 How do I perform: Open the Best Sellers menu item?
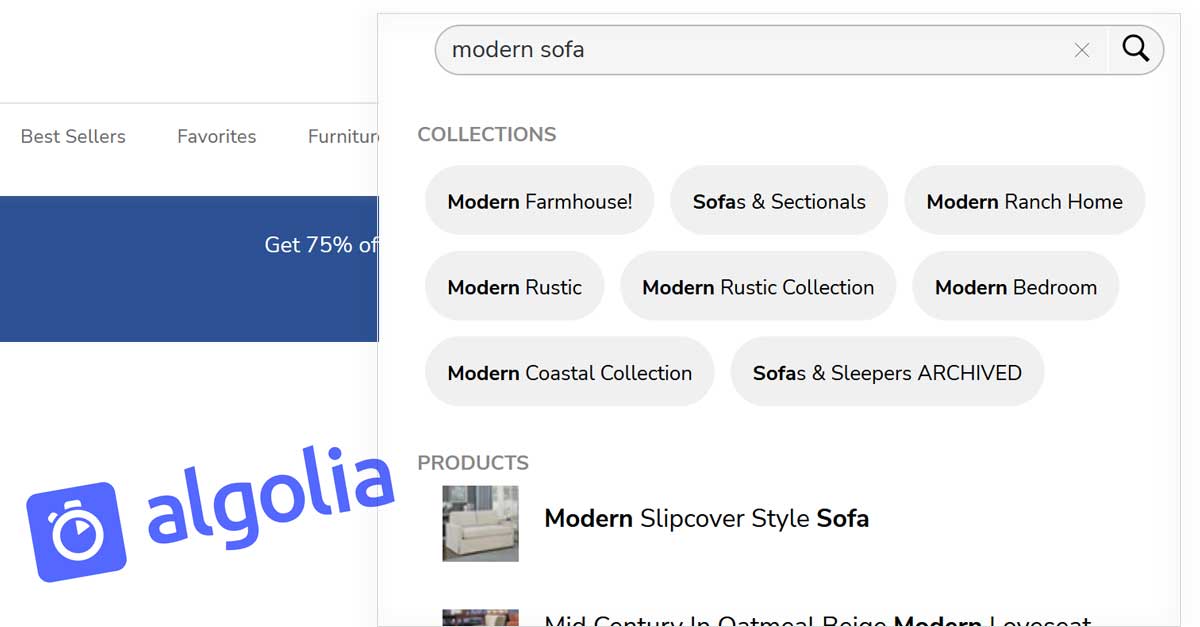[73, 137]
